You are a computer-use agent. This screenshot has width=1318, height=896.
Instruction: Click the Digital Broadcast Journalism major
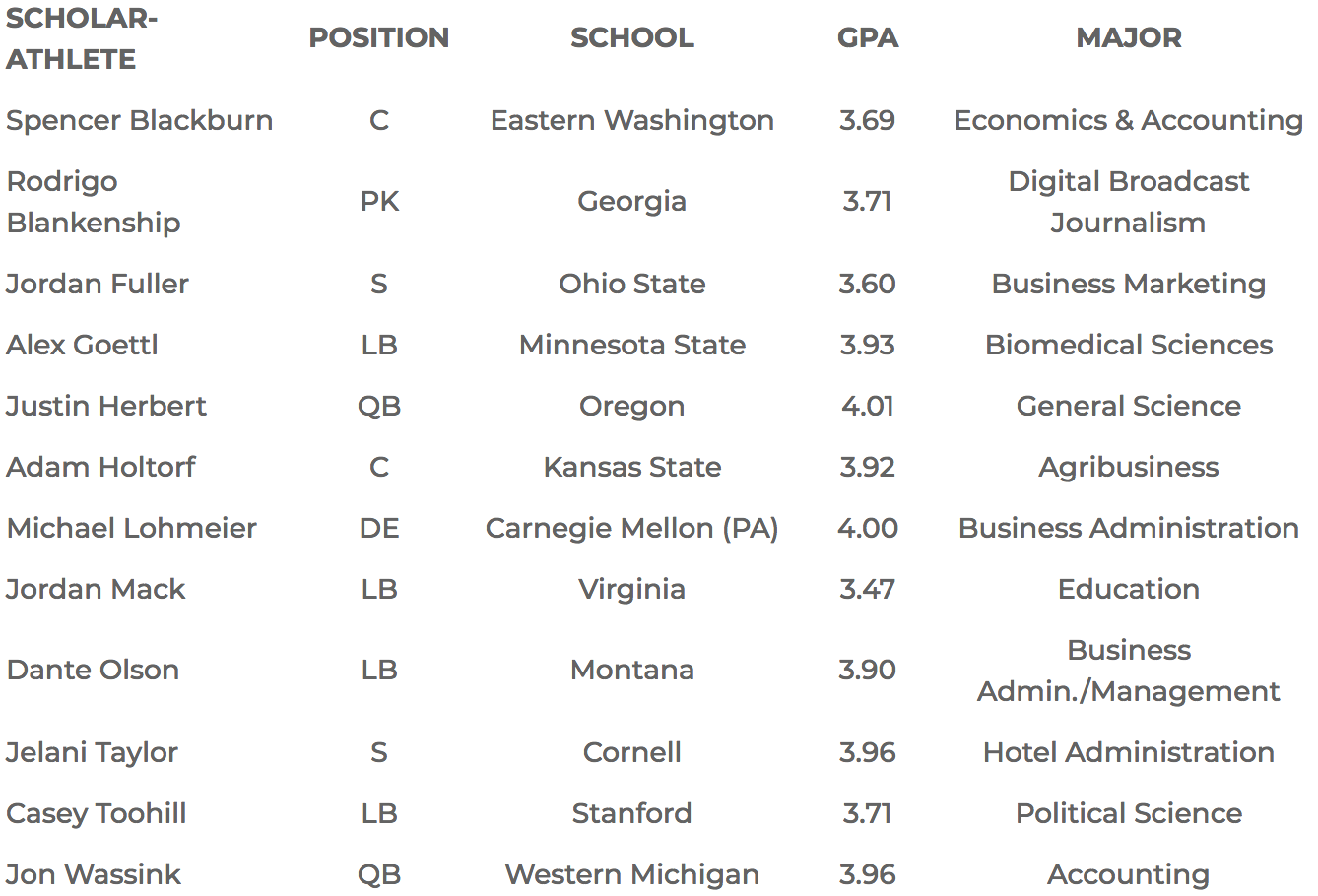tap(1129, 202)
